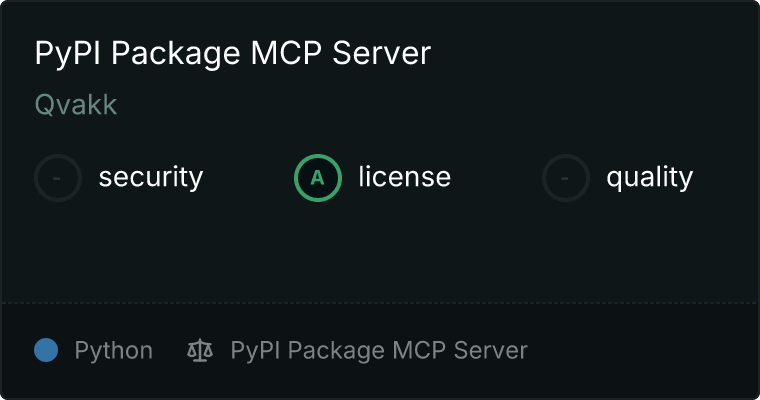Image resolution: width=760 pixels, height=400 pixels.
Task: Click the security score badge circle
Action: pyautogui.click(x=58, y=178)
